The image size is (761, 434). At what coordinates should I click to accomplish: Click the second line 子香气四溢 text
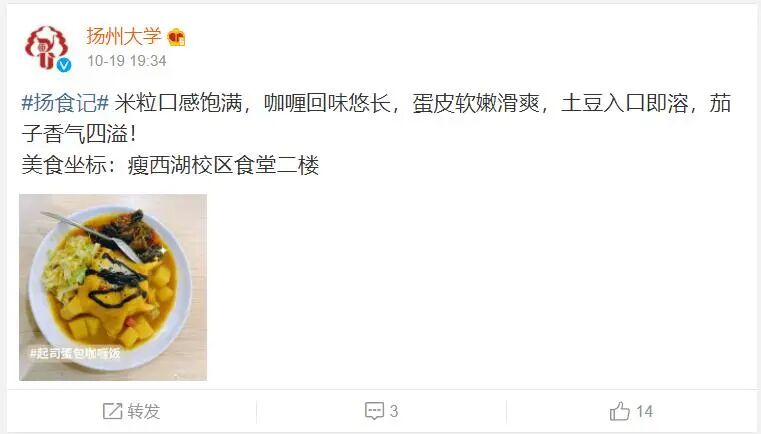[80, 134]
